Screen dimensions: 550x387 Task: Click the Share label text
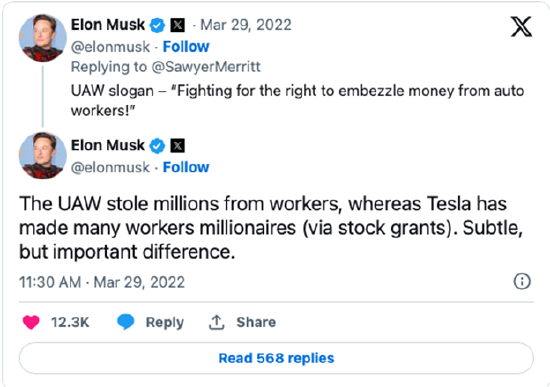click(256, 322)
